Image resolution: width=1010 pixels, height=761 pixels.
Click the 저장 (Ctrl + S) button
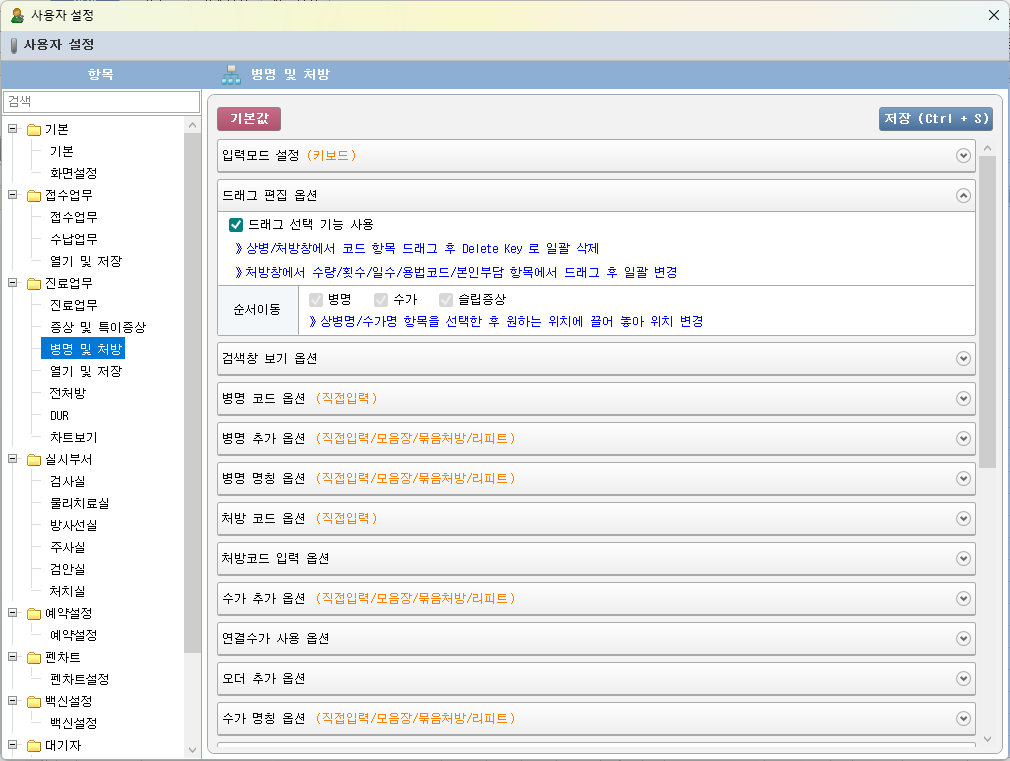tap(935, 119)
